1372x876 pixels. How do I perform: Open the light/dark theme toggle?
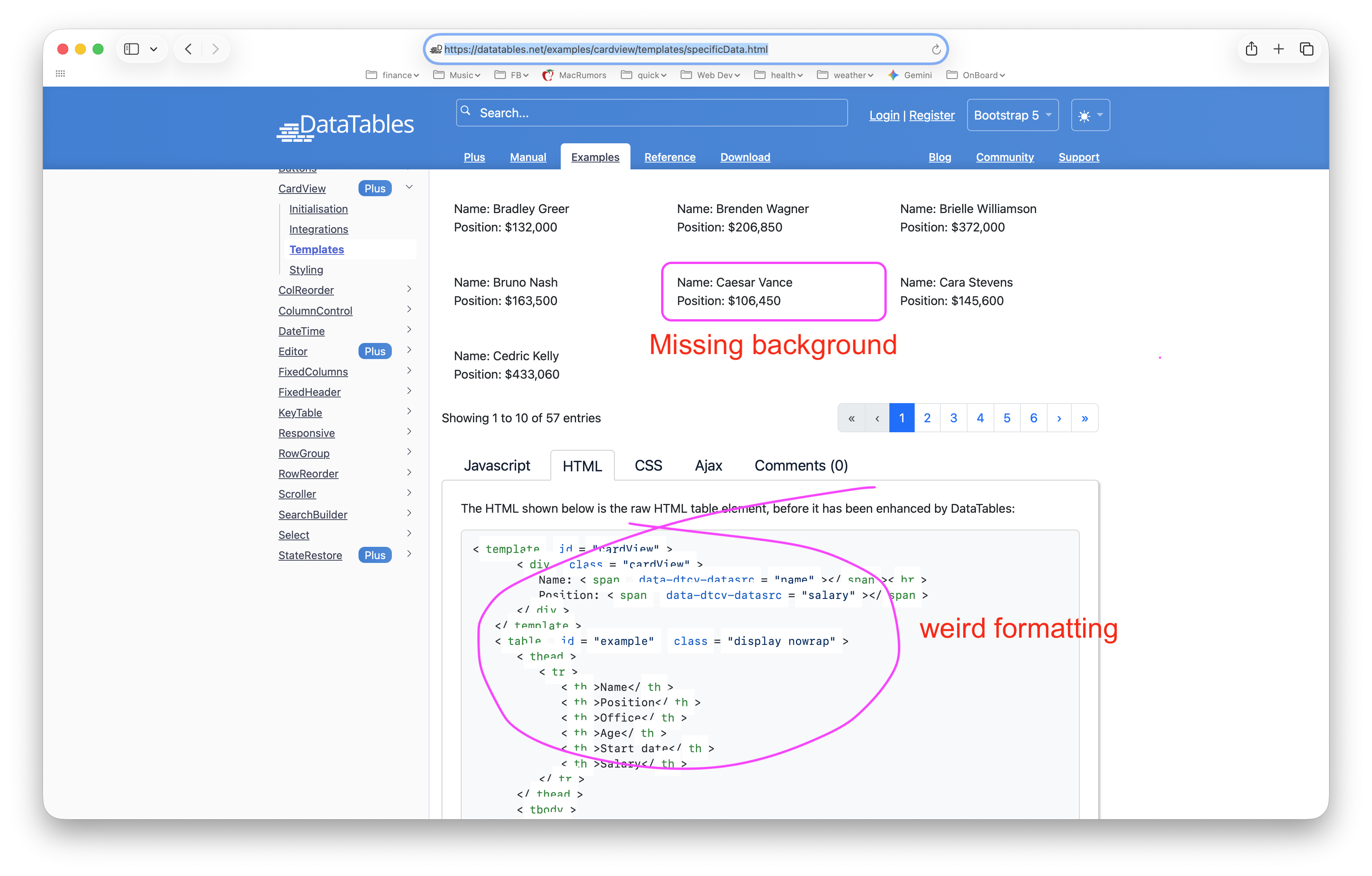tap(1090, 115)
